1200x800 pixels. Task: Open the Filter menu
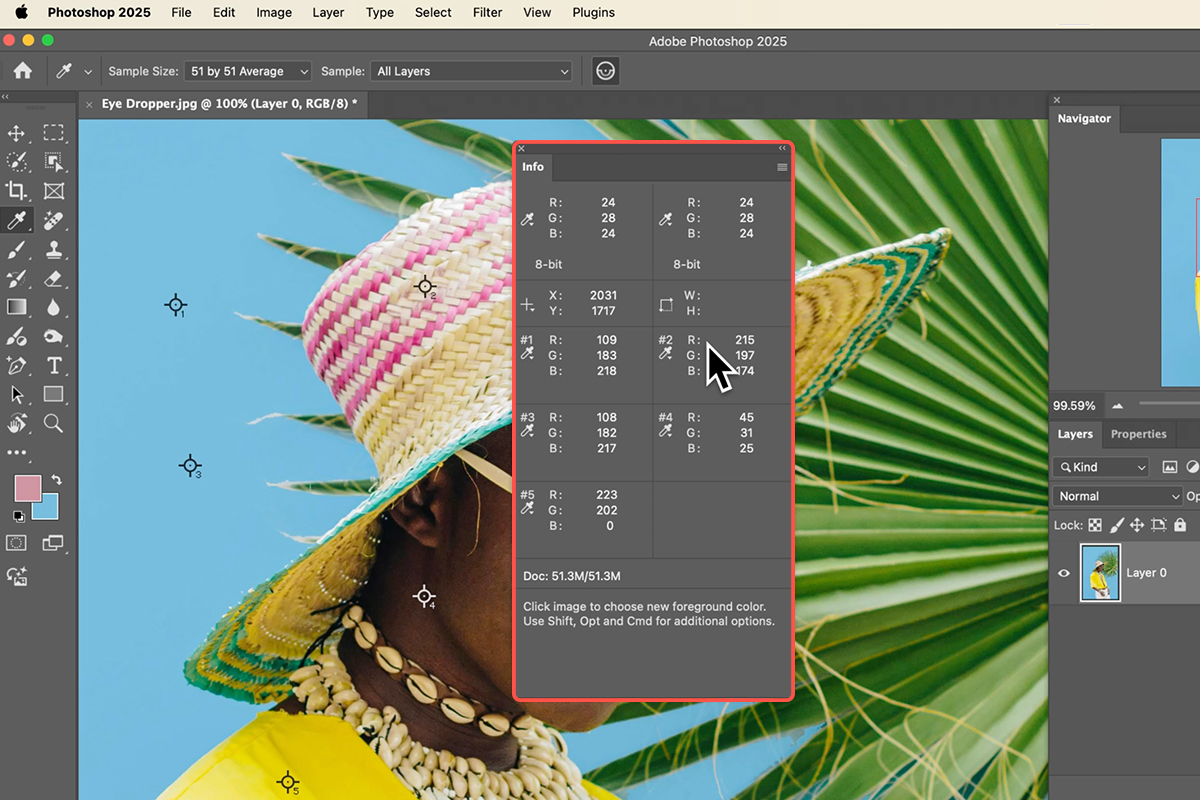(x=487, y=13)
